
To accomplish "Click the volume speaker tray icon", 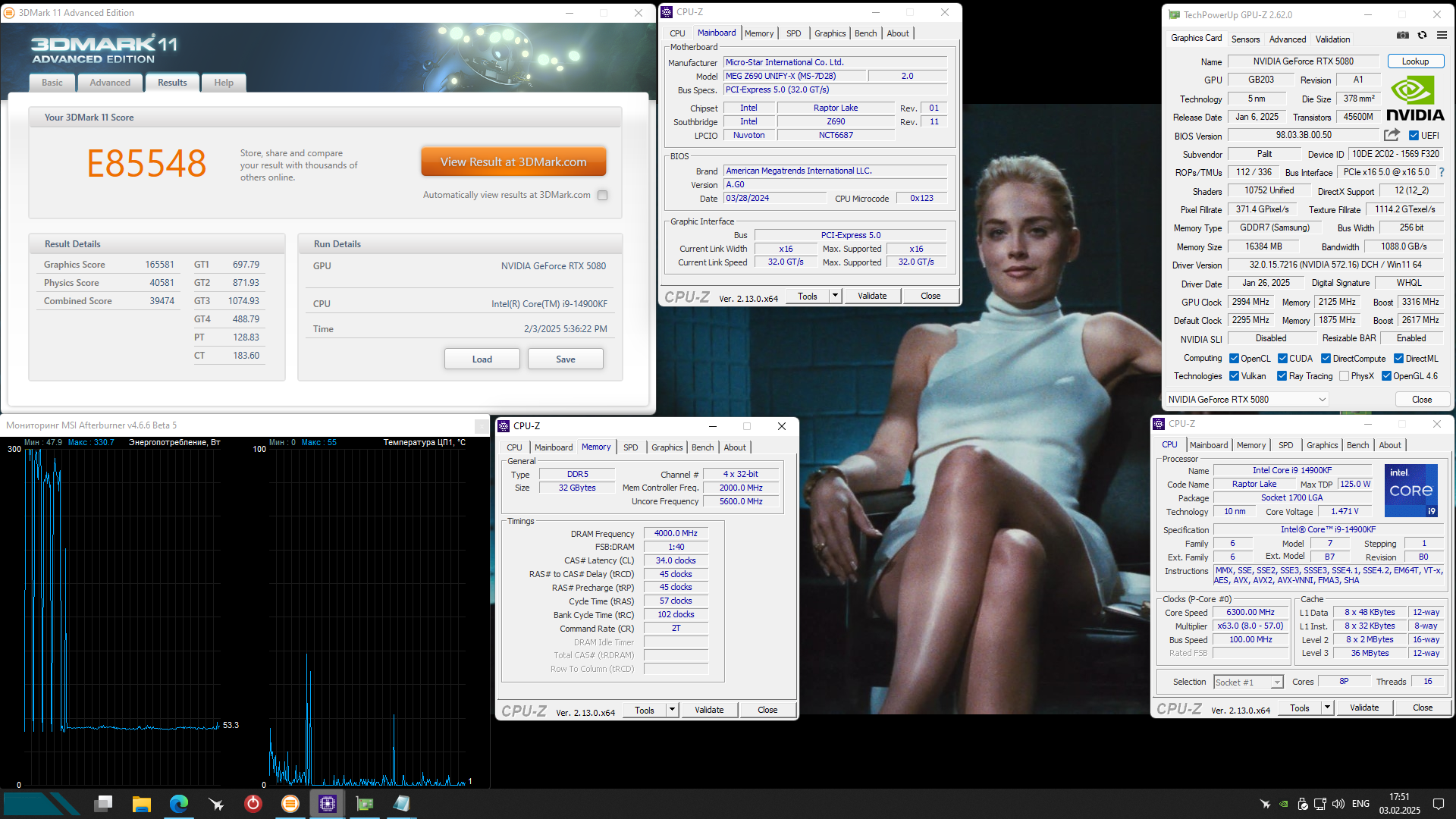I will 1338,804.
